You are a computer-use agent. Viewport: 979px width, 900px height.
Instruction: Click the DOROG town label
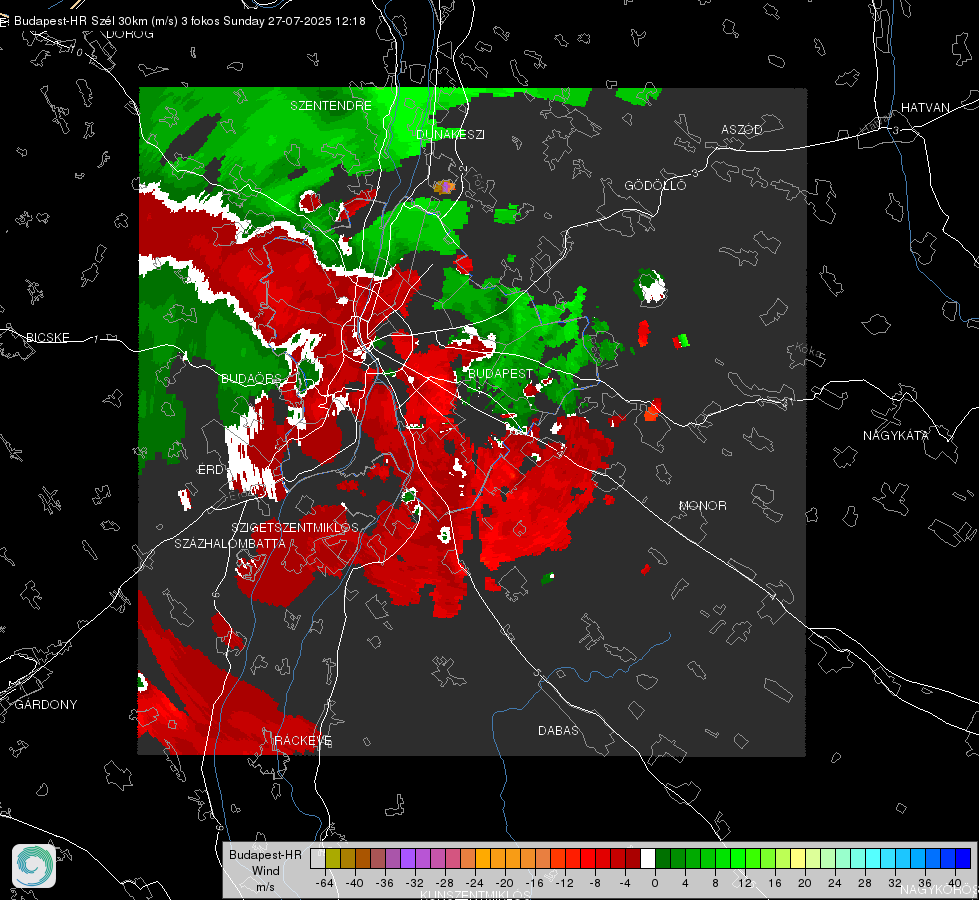[130, 34]
